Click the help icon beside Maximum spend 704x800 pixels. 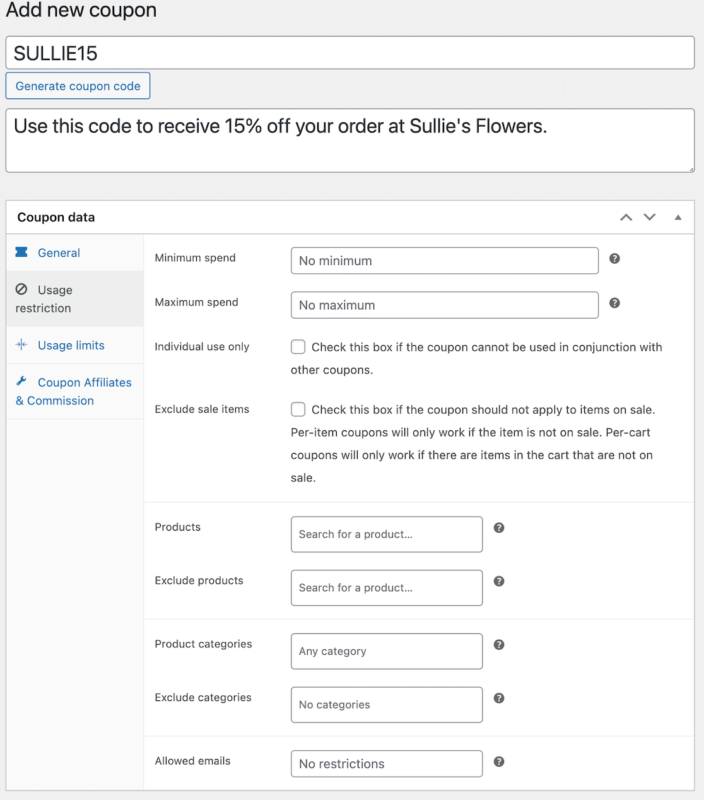(x=614, y=303)
